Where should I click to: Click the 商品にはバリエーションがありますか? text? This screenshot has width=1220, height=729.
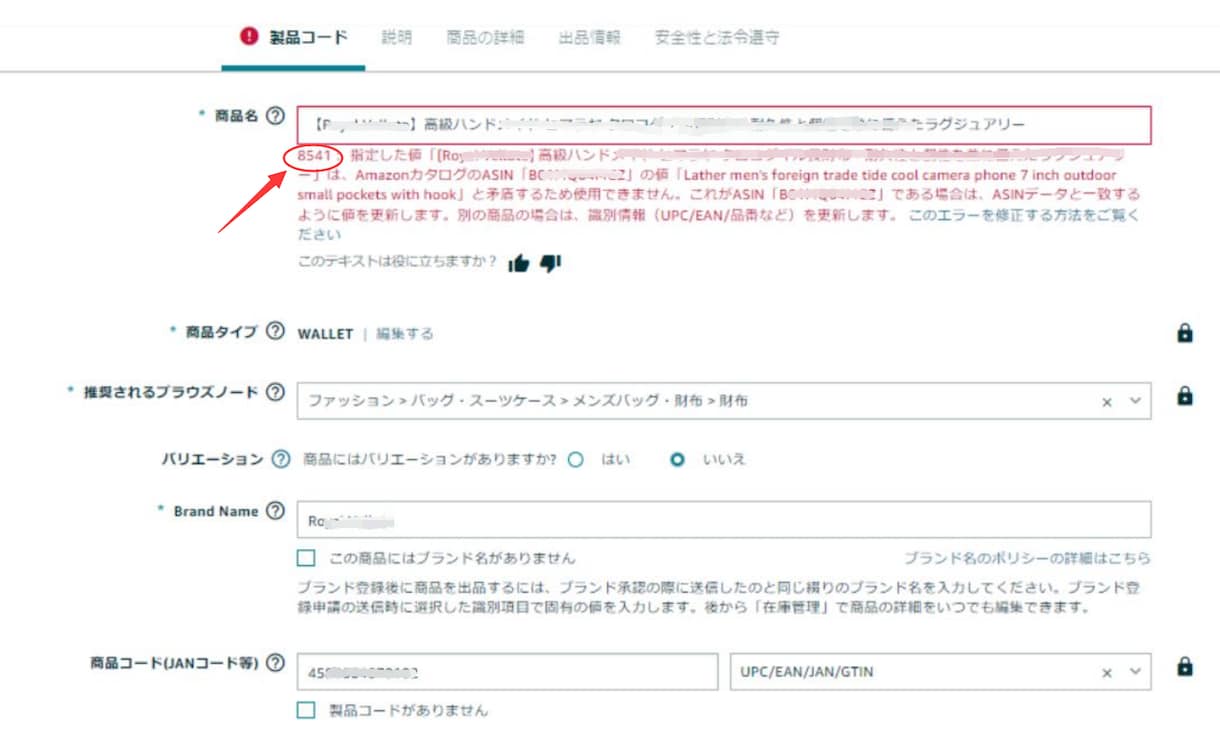(x=429, y=460)
